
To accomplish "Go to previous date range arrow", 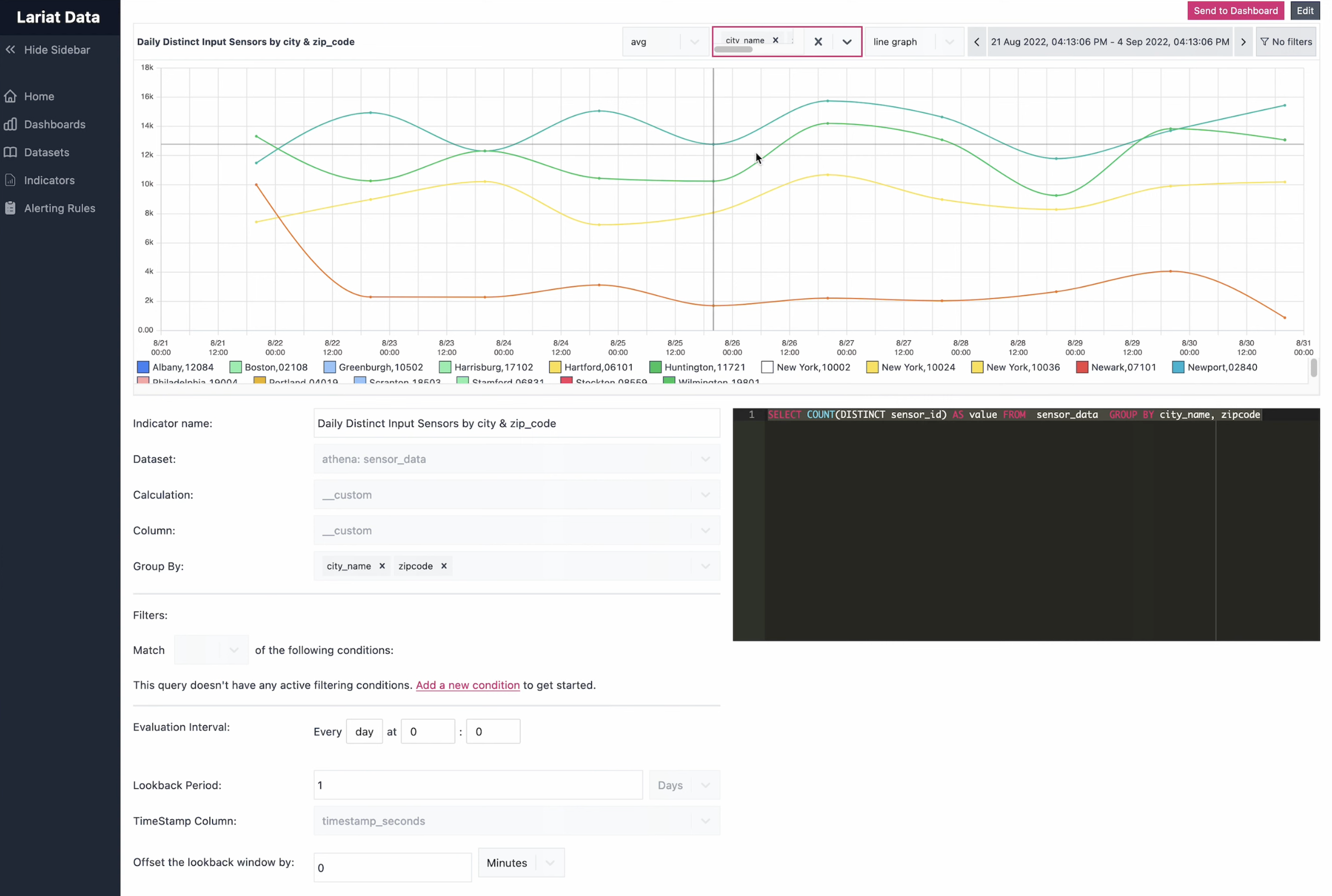I will (x=976, y=42).
